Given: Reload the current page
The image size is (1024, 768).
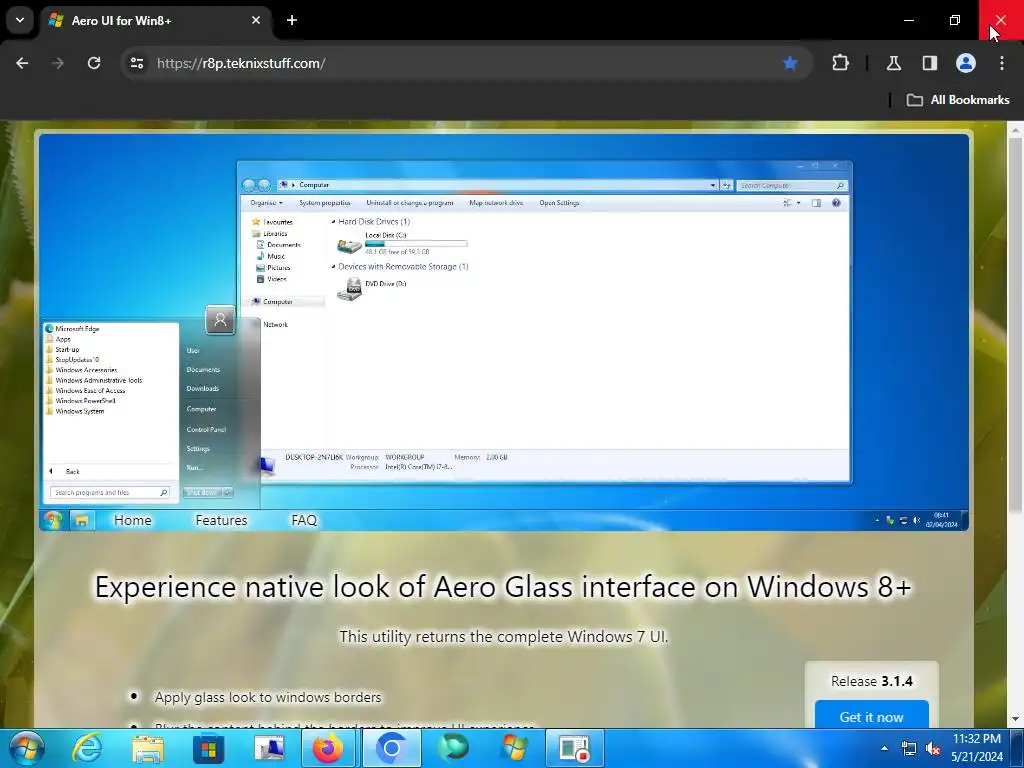Looking at the screenshot, I should (x=94, y=63).
